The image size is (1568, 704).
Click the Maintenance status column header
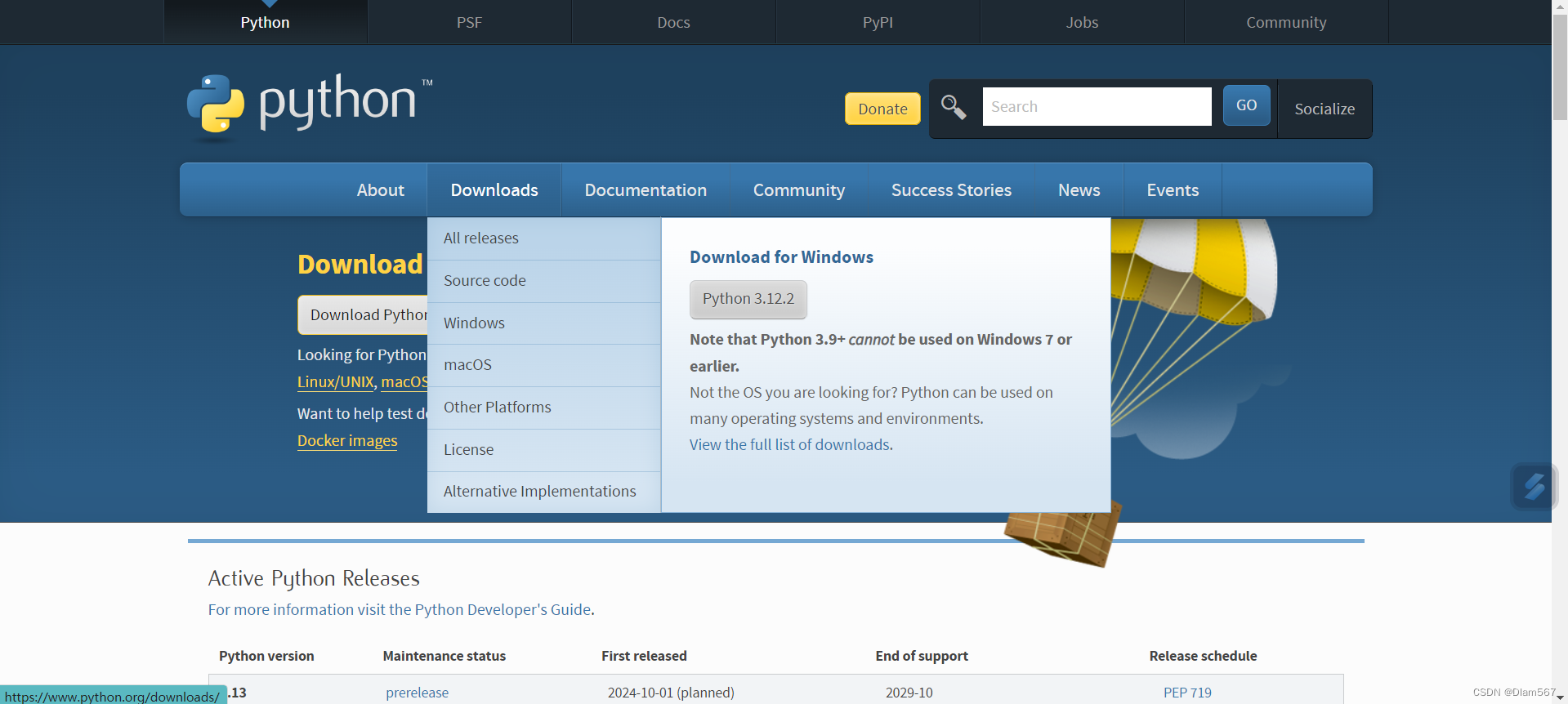coord(444,656)
